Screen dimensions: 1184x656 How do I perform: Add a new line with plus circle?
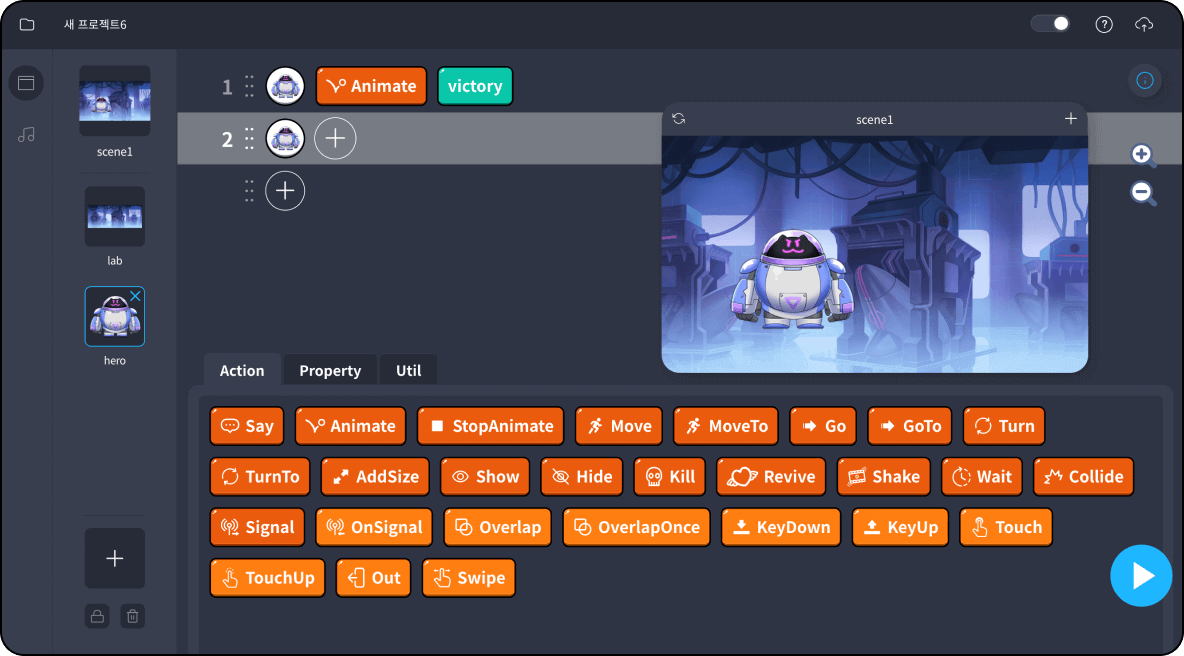[285, 191]
